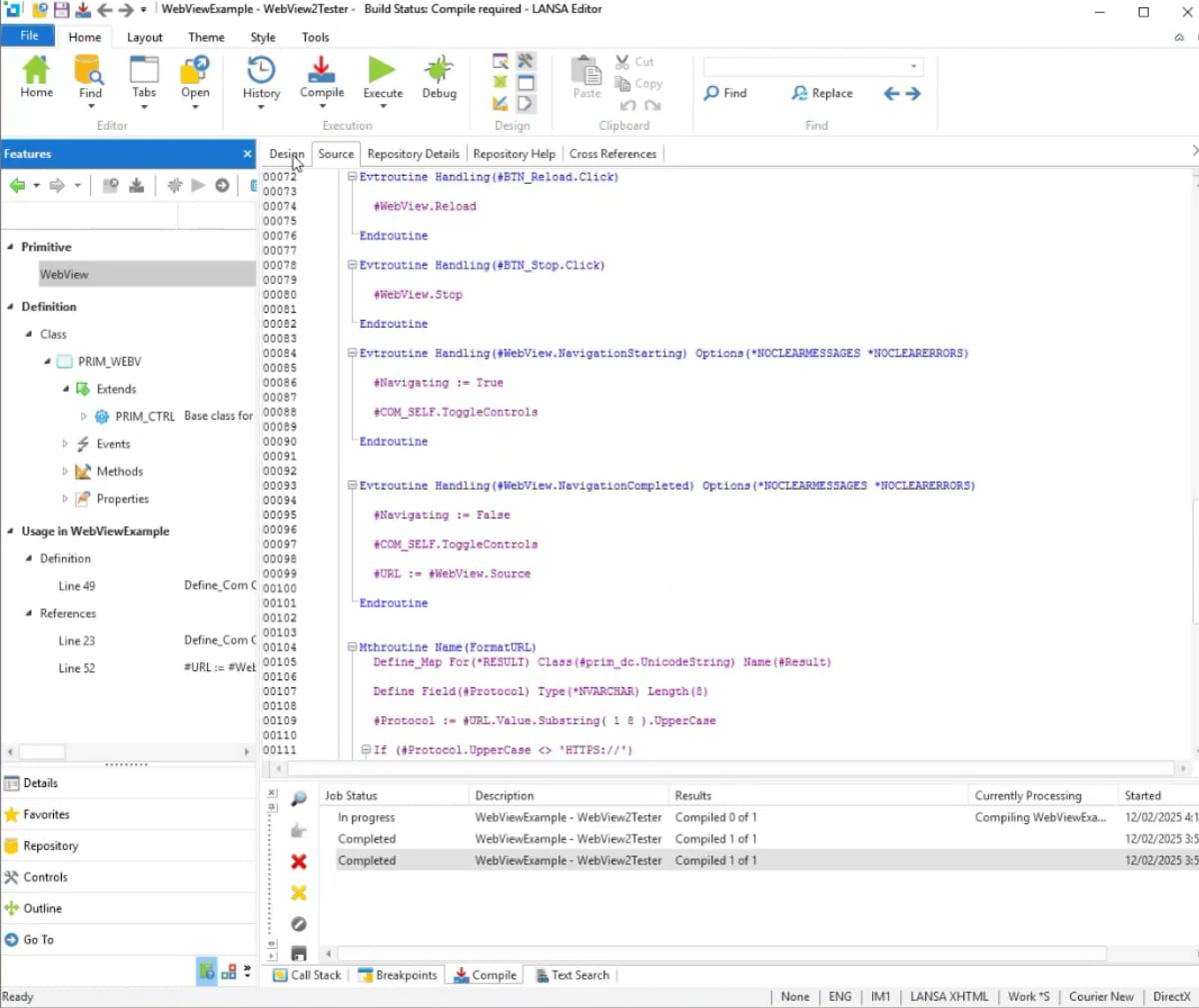Open the Style ribbon tab
The height and width of the screenshot is (1008, 1199).
tap(263, 37)
